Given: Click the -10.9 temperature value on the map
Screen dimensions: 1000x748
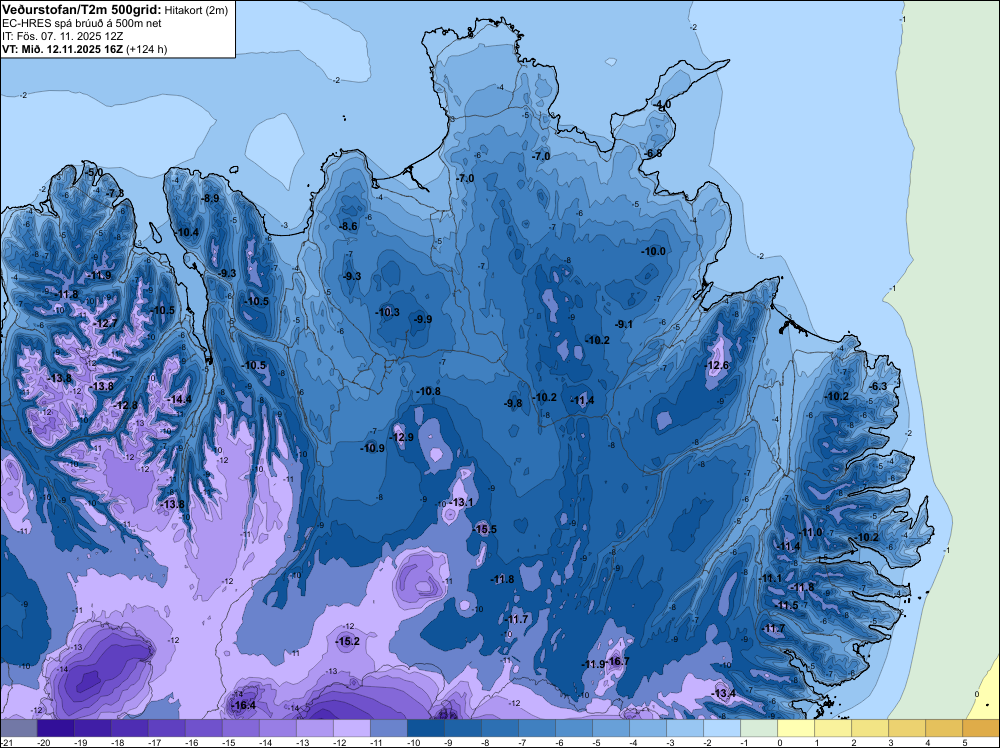Looking at the screenshot, I should coord(373,448).
